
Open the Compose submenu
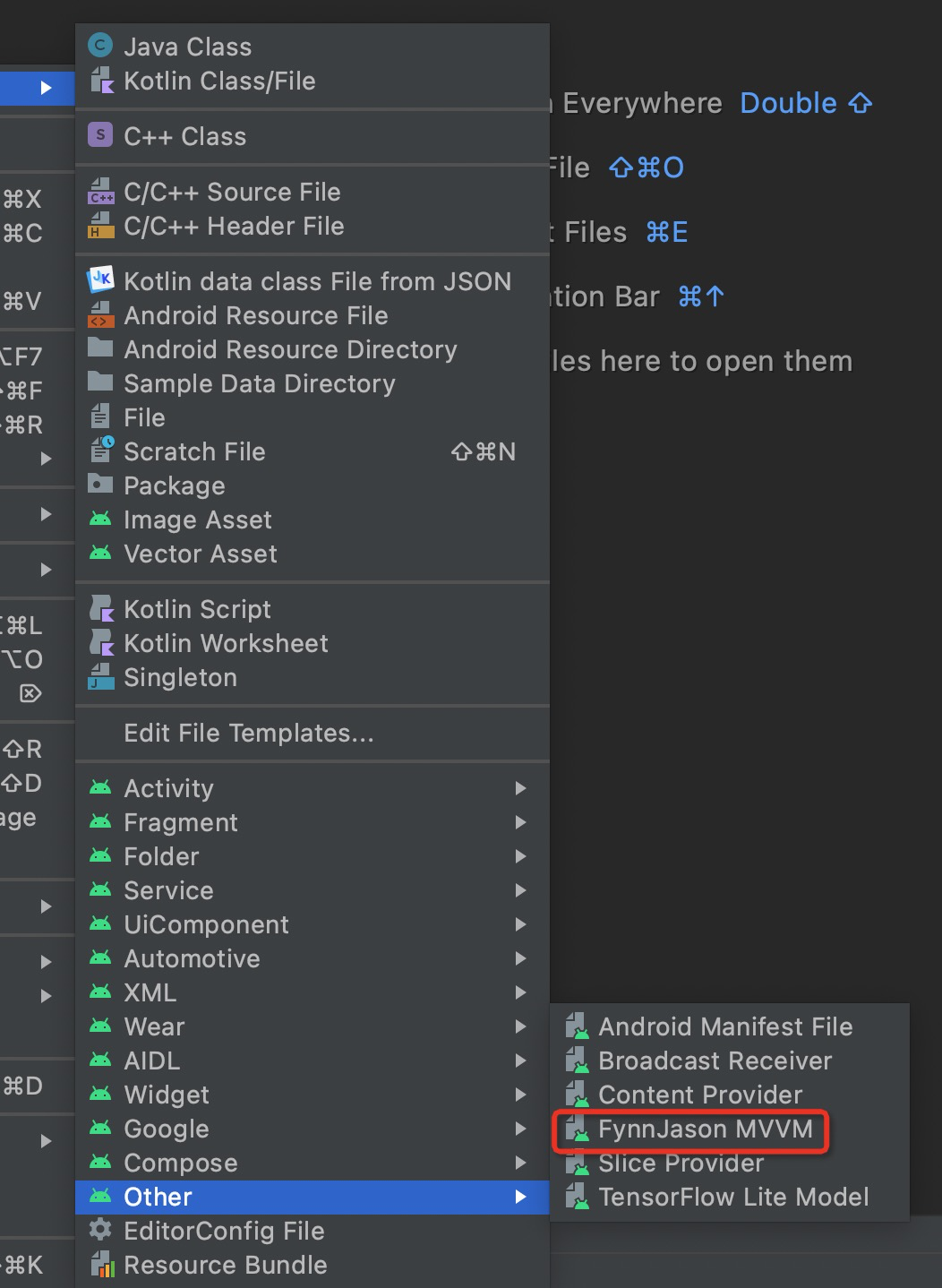[x=313, y=1163]
